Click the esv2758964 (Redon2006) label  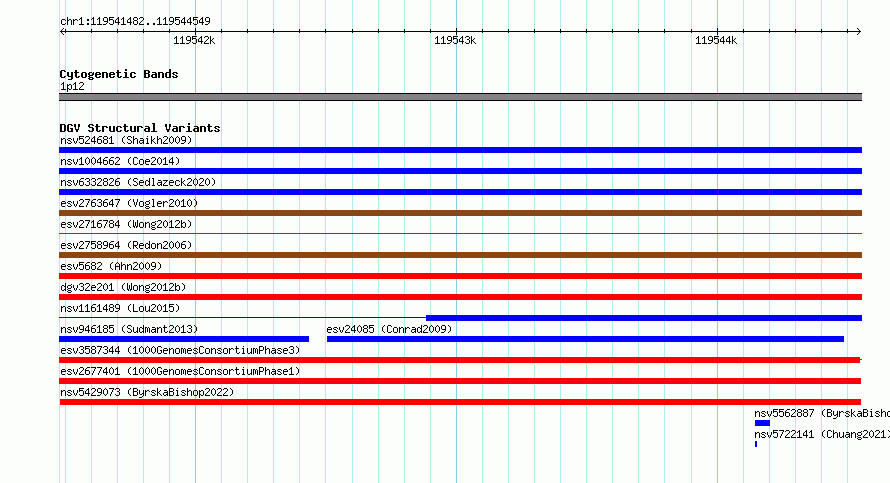[x=126, y=245]
